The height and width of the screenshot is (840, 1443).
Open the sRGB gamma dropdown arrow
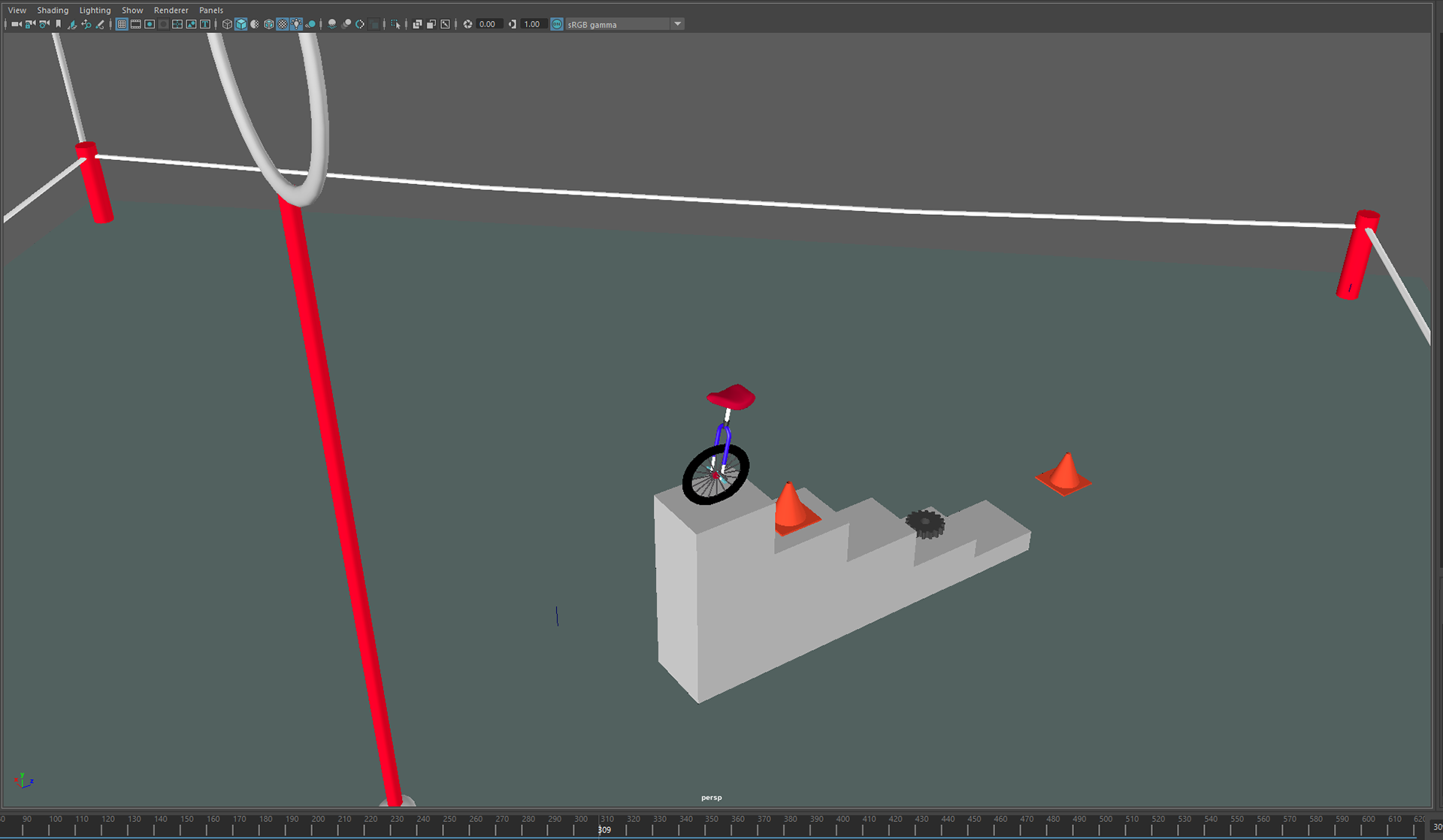(x=677, y=24)
